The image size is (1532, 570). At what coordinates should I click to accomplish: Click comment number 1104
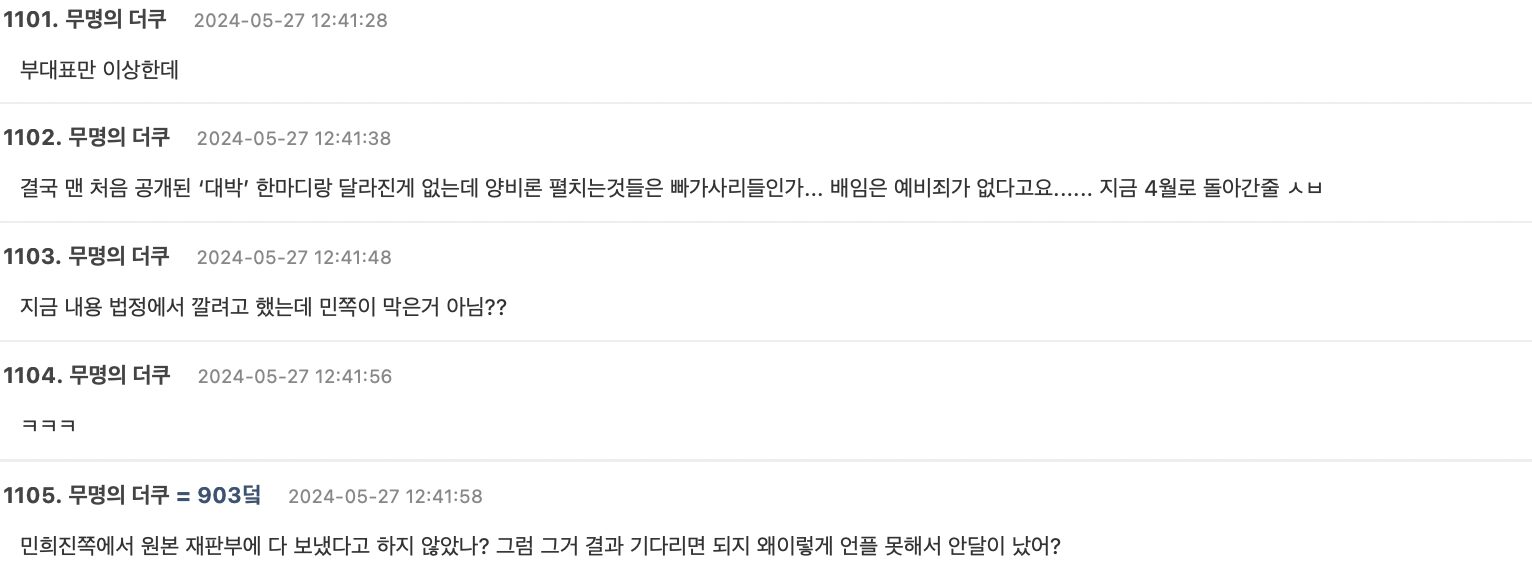[31, 375]
